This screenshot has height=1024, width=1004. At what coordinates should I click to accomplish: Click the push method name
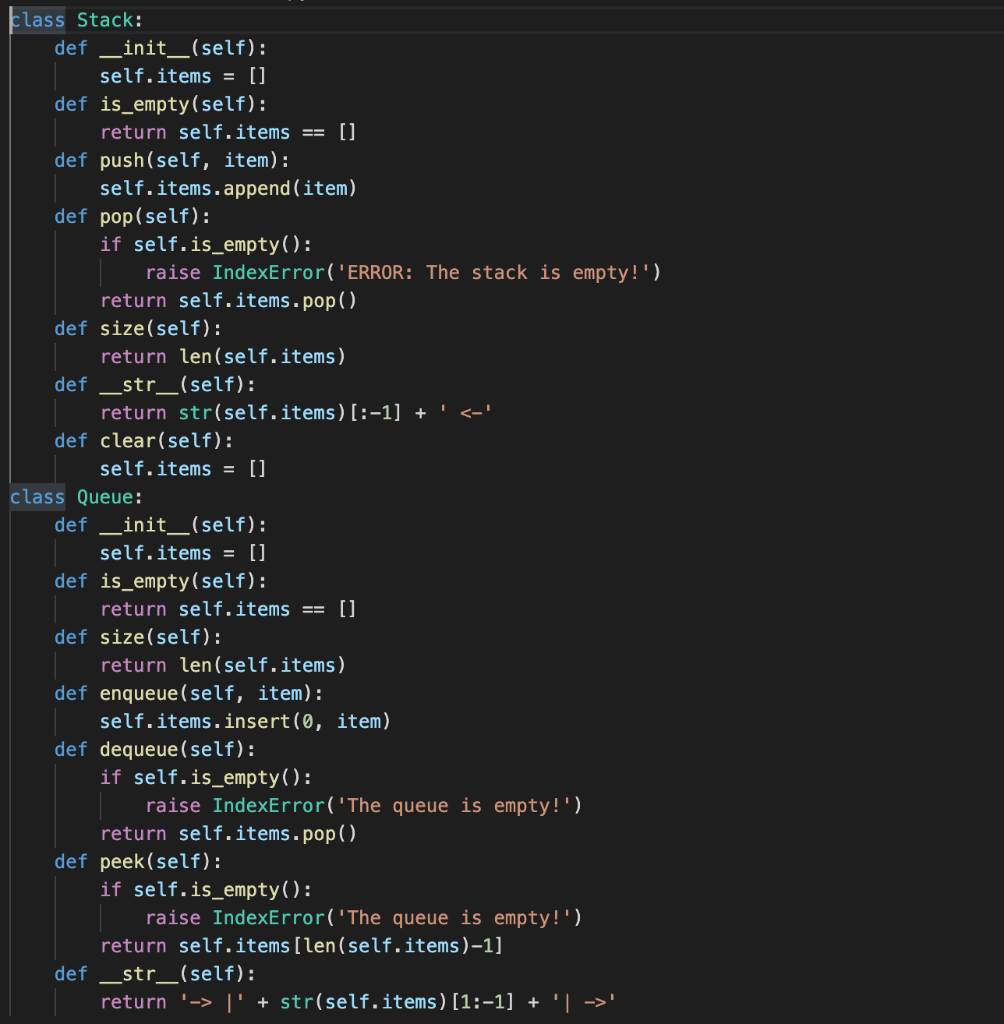(x=122, y=160)
